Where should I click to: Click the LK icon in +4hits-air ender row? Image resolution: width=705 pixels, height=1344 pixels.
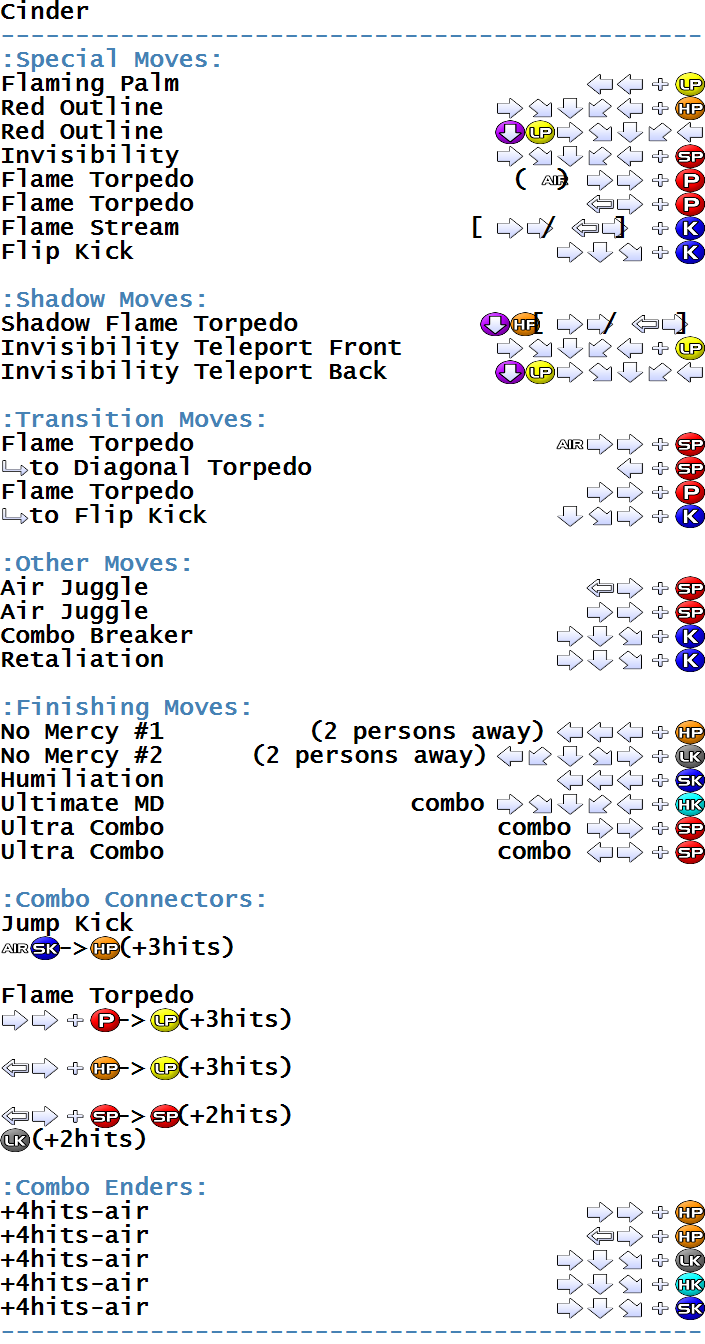690,1260
